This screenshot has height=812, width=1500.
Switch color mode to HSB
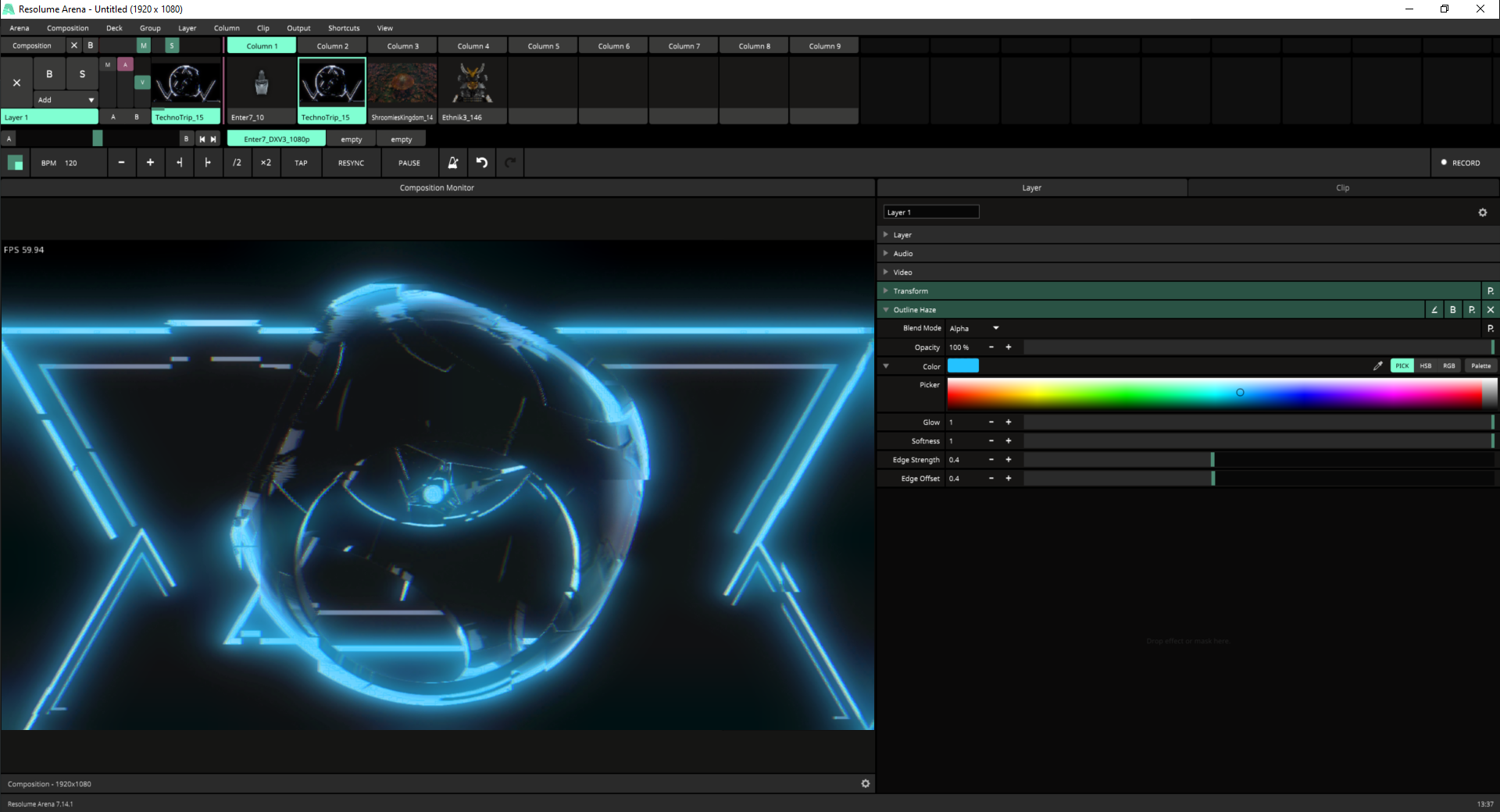click(x=1425, y=365)
